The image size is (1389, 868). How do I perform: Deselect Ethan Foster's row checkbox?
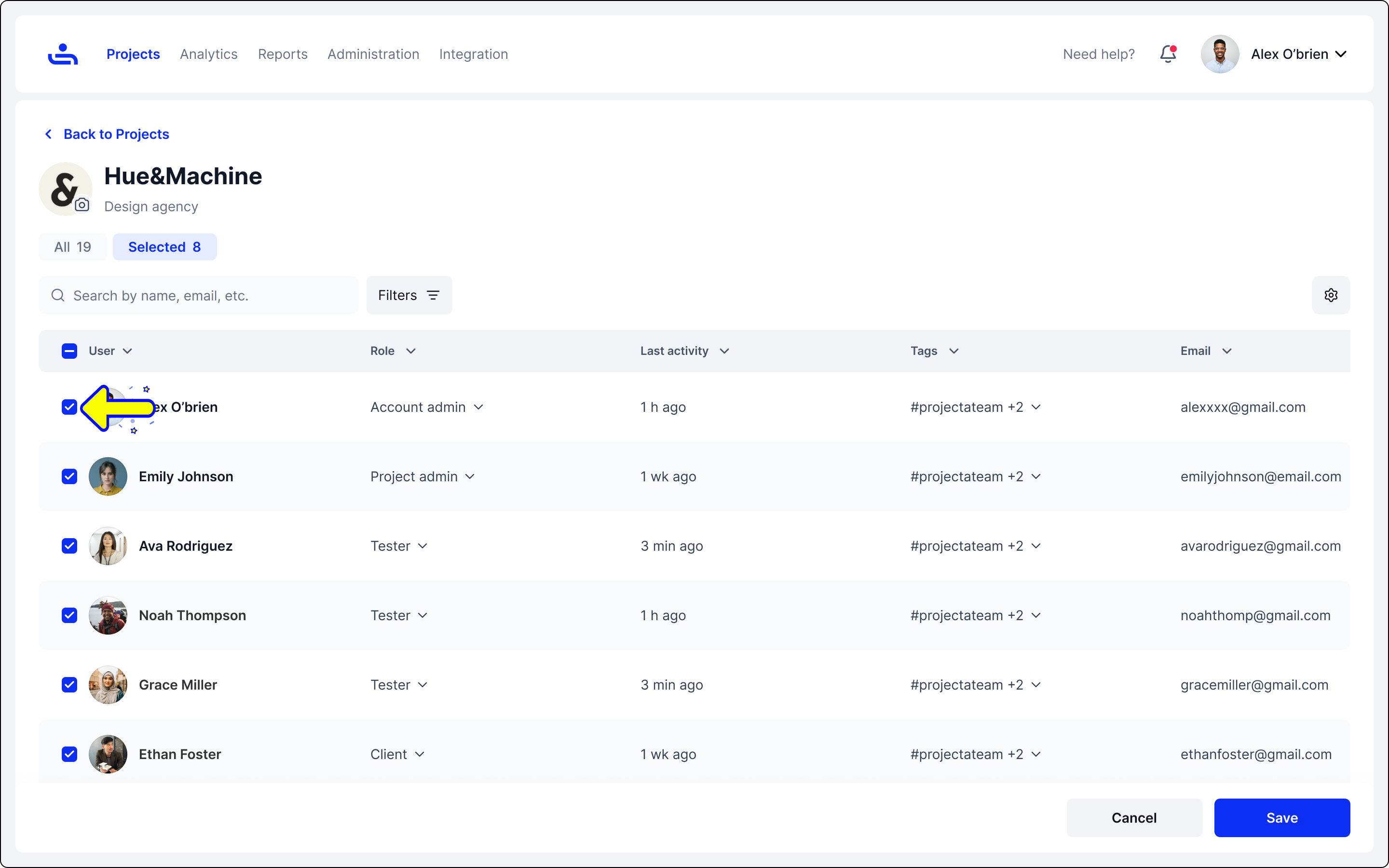(x=69, y=754)
